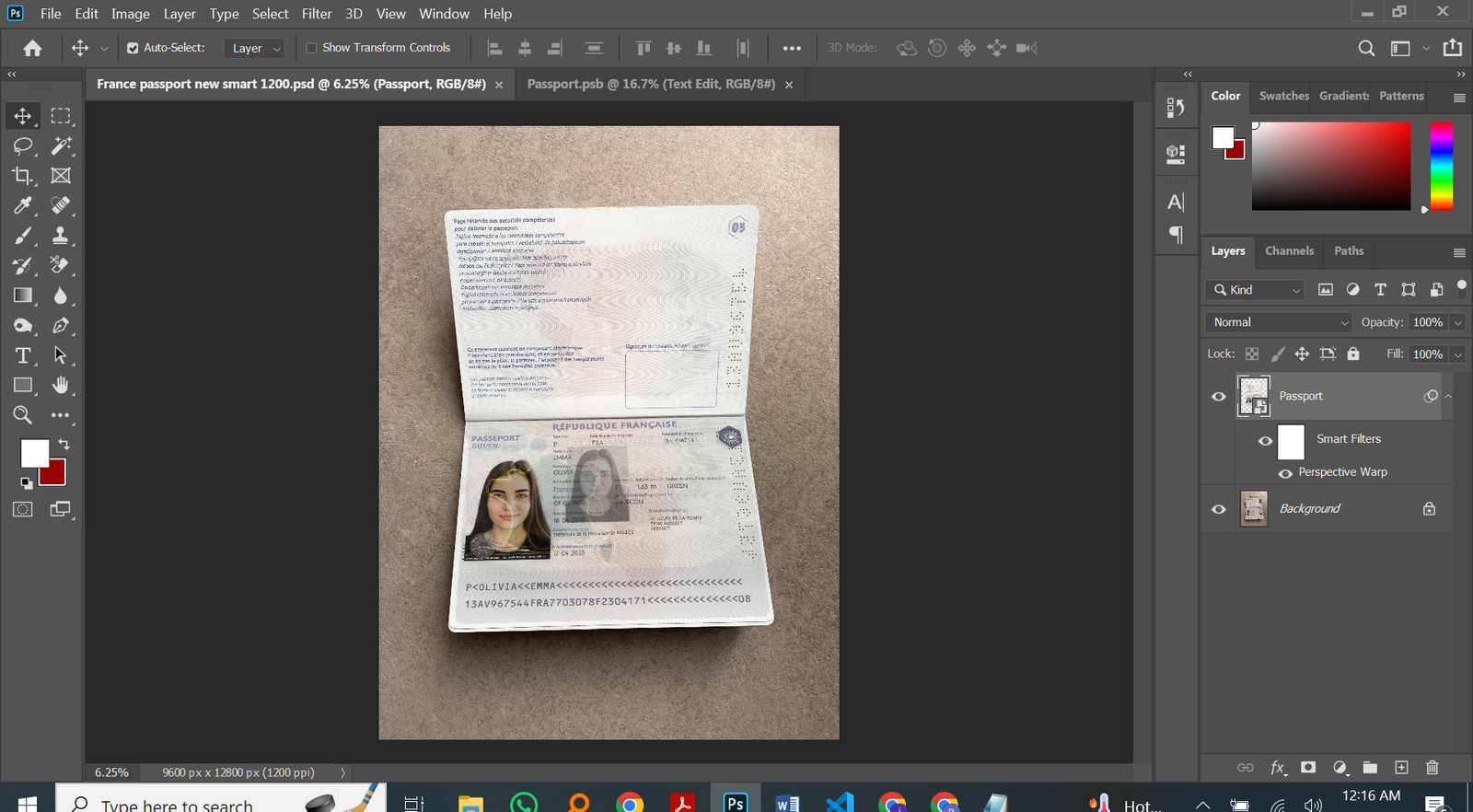
Task: Uncheck the Auto-Select checkbox
Action: pyautogui.click(x=133, y=48)
